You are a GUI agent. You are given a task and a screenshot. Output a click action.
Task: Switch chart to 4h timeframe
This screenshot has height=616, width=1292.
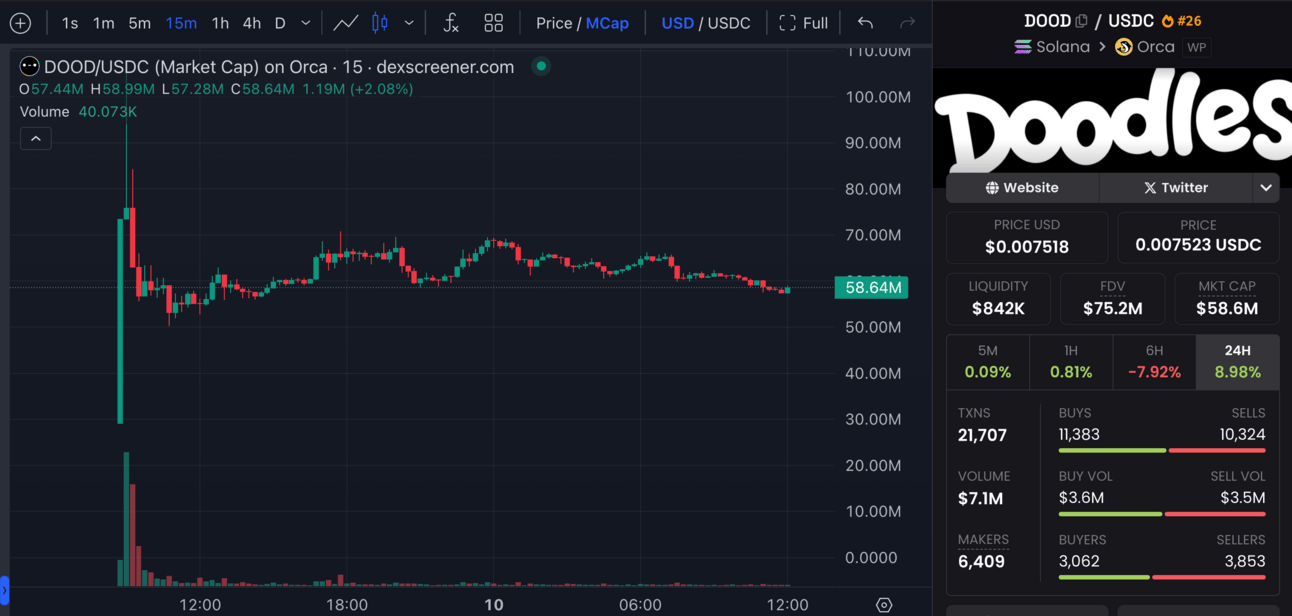[x=252, y=22]
